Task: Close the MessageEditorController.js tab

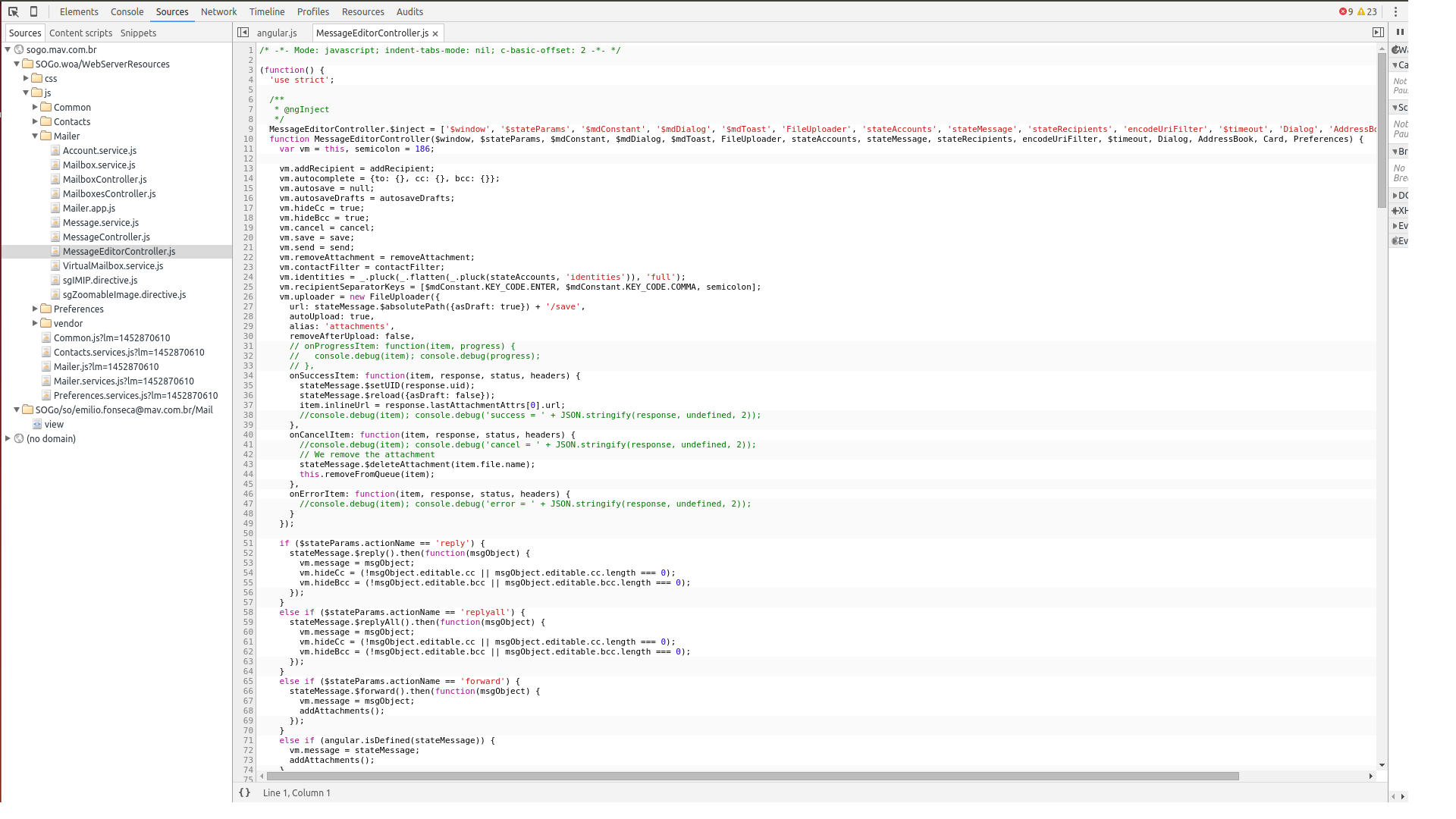Action: pyautogui.click(x=435, y=33)
